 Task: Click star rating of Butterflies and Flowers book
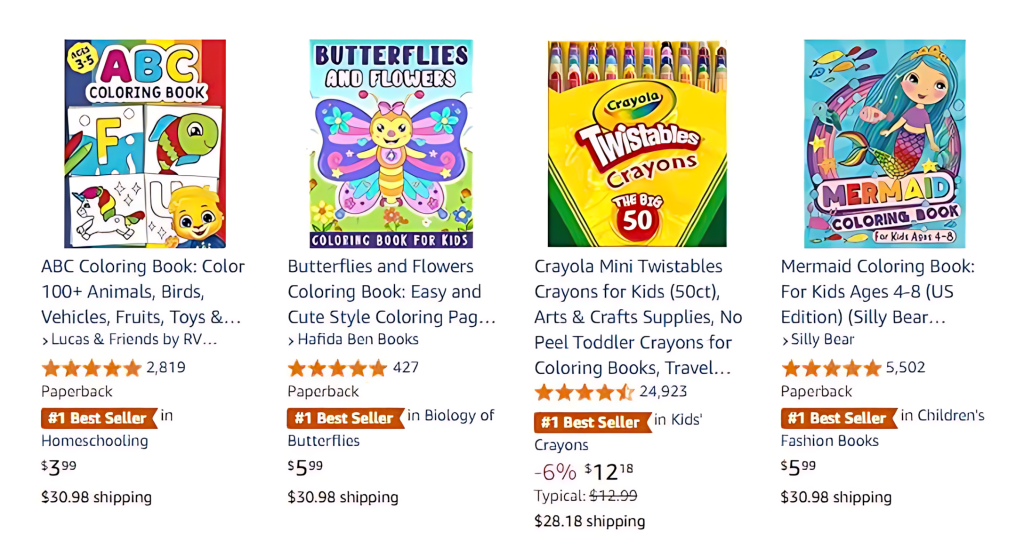coord(337,368)
